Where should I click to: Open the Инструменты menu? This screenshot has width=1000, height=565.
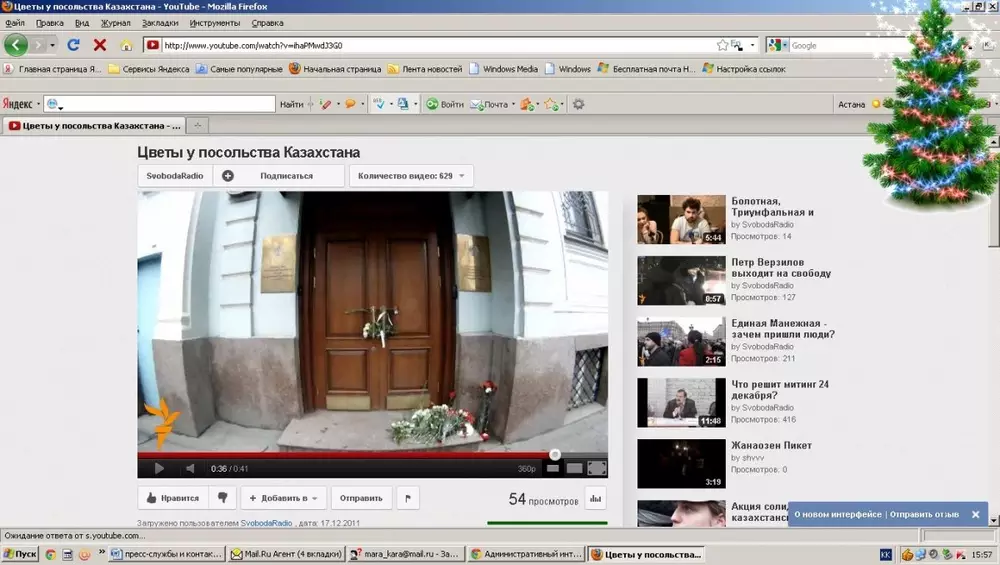coord(215,22)
